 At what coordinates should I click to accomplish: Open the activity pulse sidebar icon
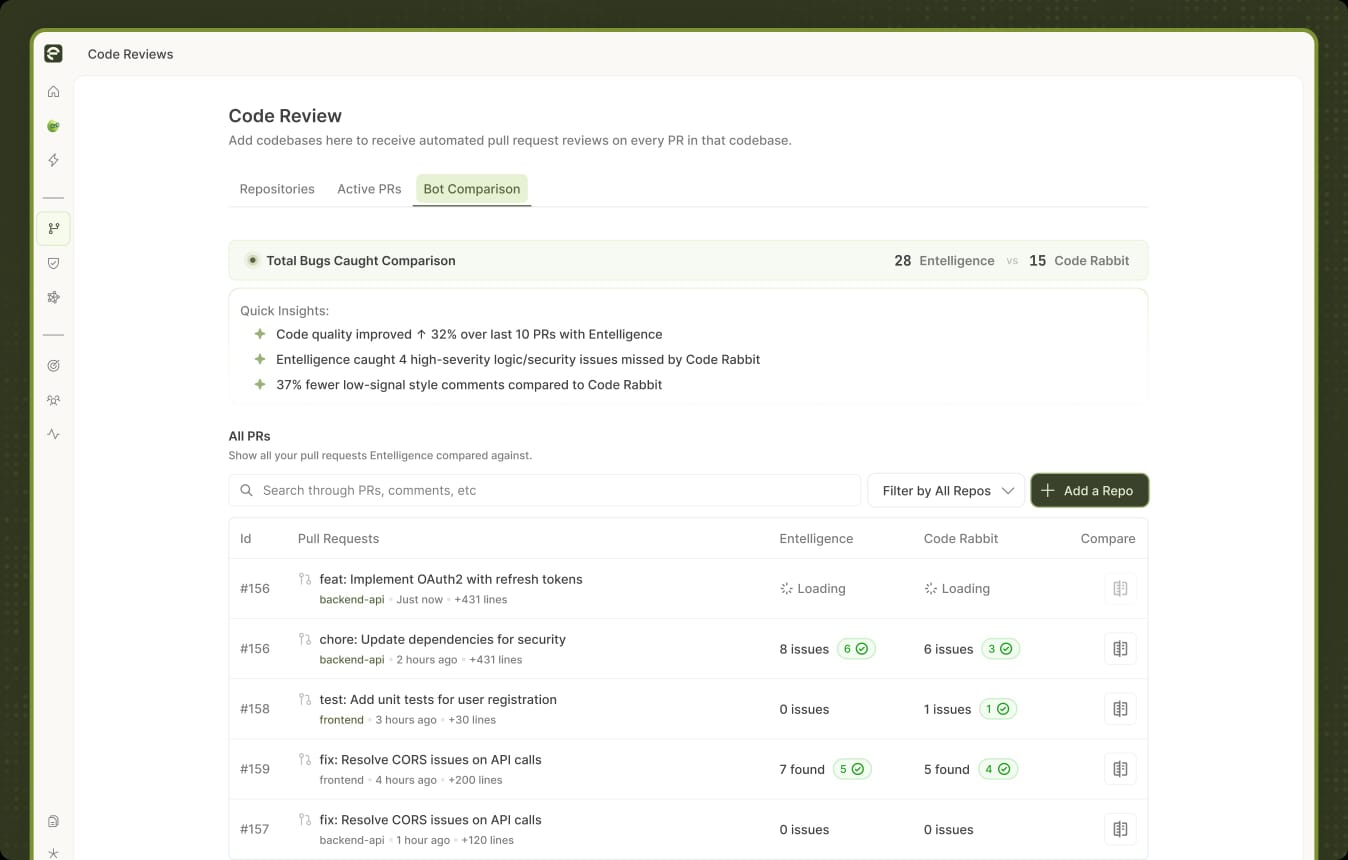[54, 434]
